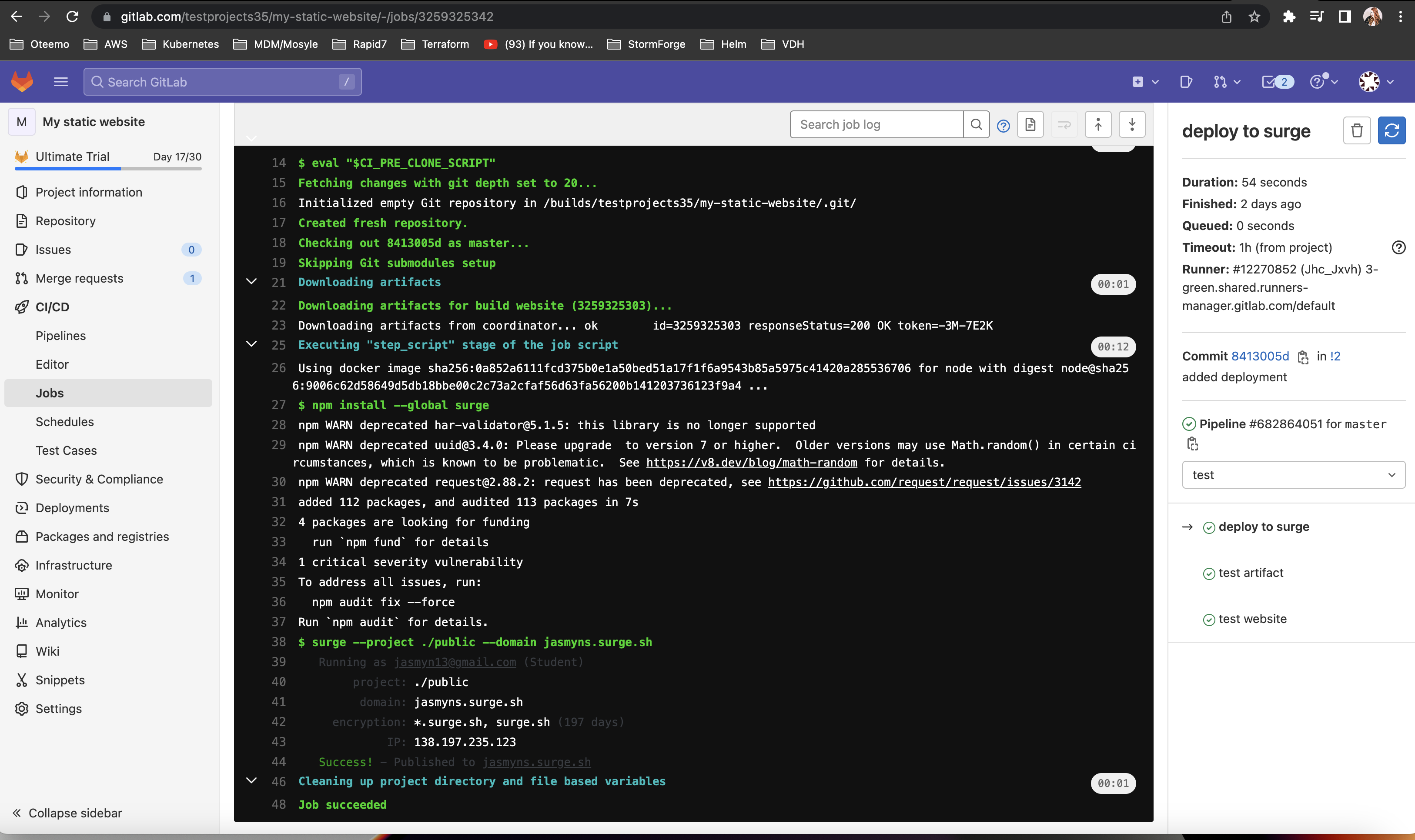Click the GitLab fox logo
1415x840 pixels.
pos(22,82)
